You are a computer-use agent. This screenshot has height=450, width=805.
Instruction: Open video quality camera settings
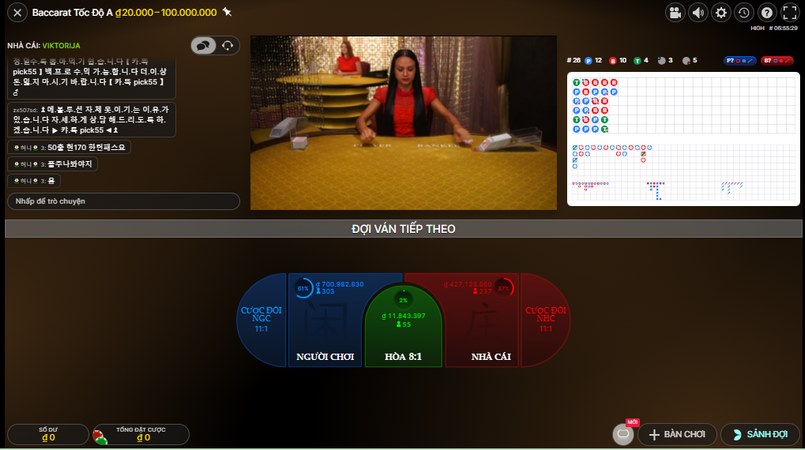coord(674,13)
